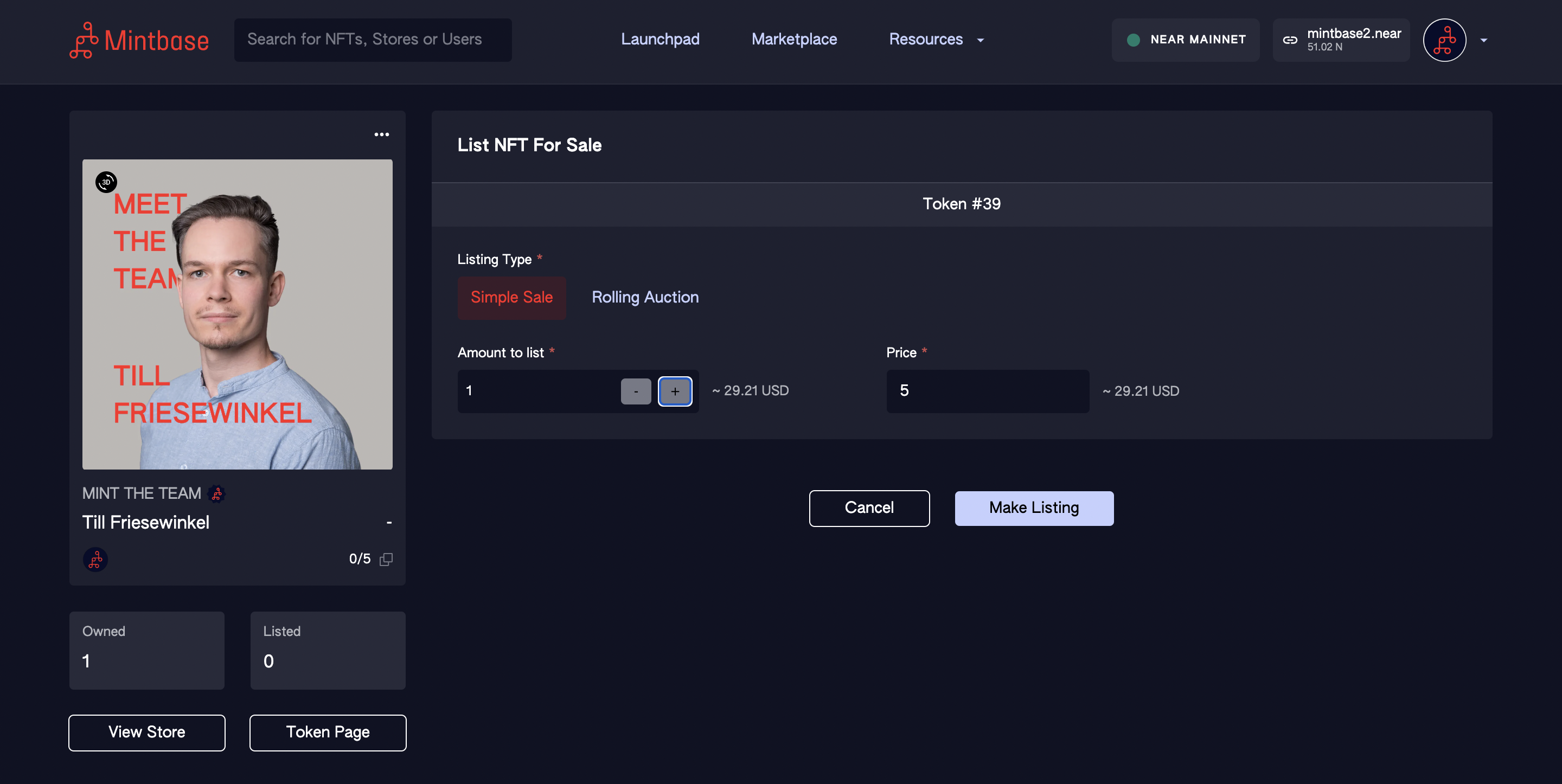Click the 3D badge on NFT image
This screenshot has height=784, width=1562.
tap(106, 182)
